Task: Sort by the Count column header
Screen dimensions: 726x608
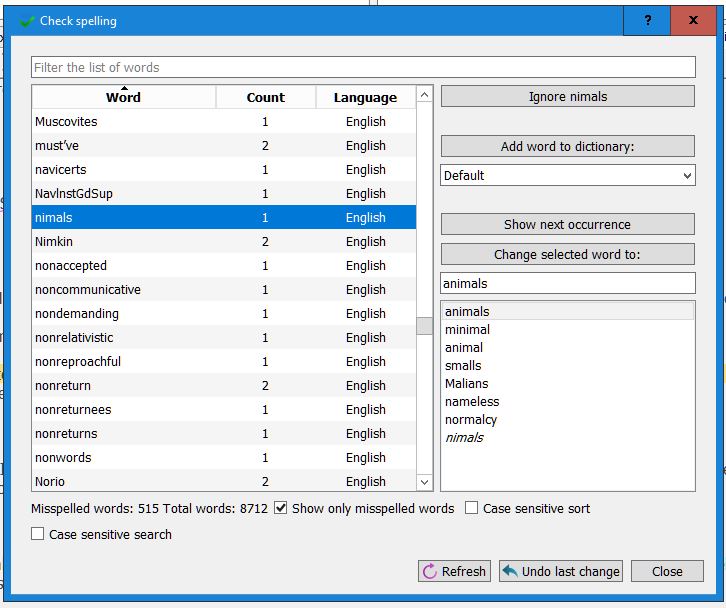Action: (266, 97)
